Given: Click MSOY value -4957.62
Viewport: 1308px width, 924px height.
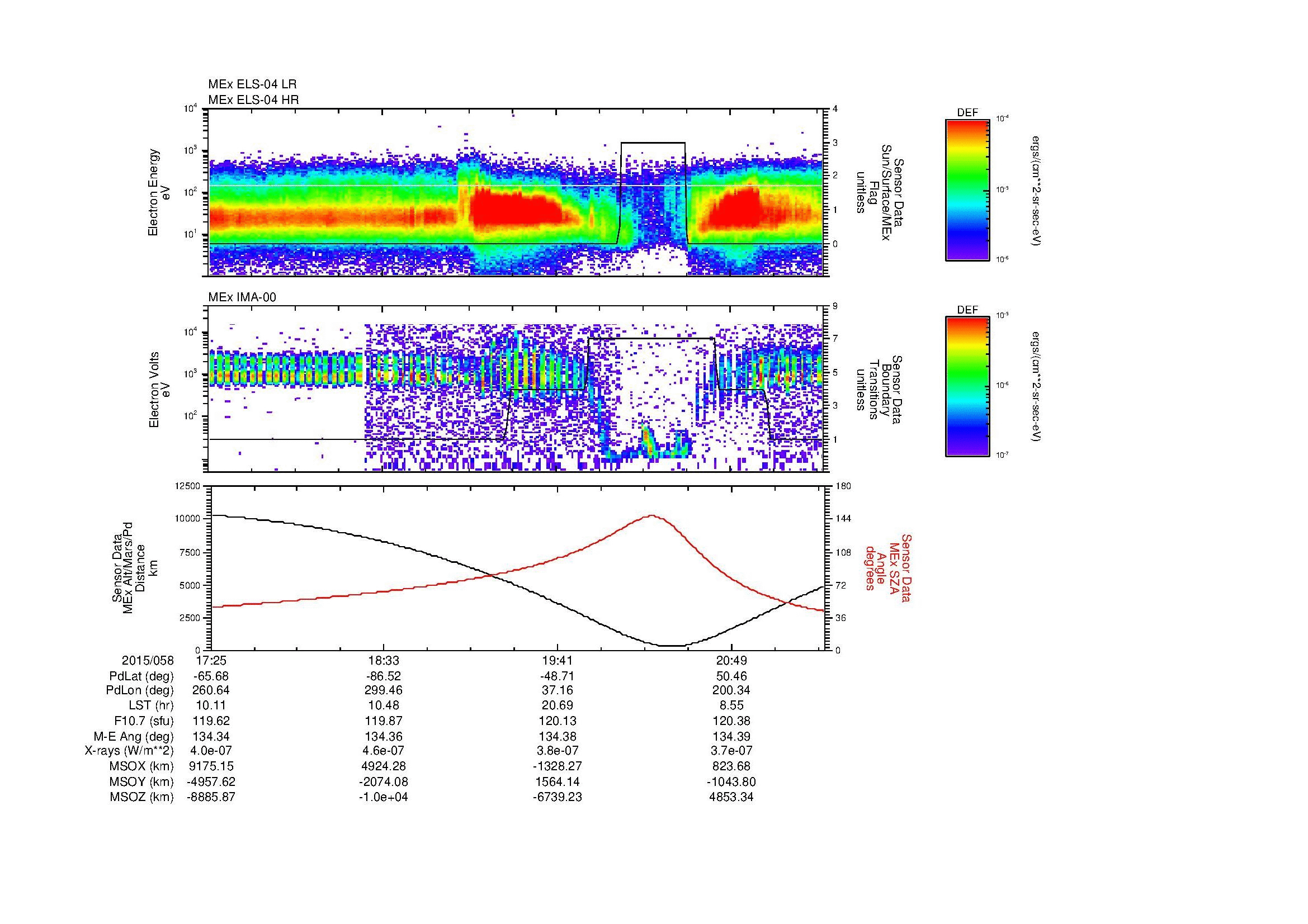Looking at the screenshot, I should [211, 781].
